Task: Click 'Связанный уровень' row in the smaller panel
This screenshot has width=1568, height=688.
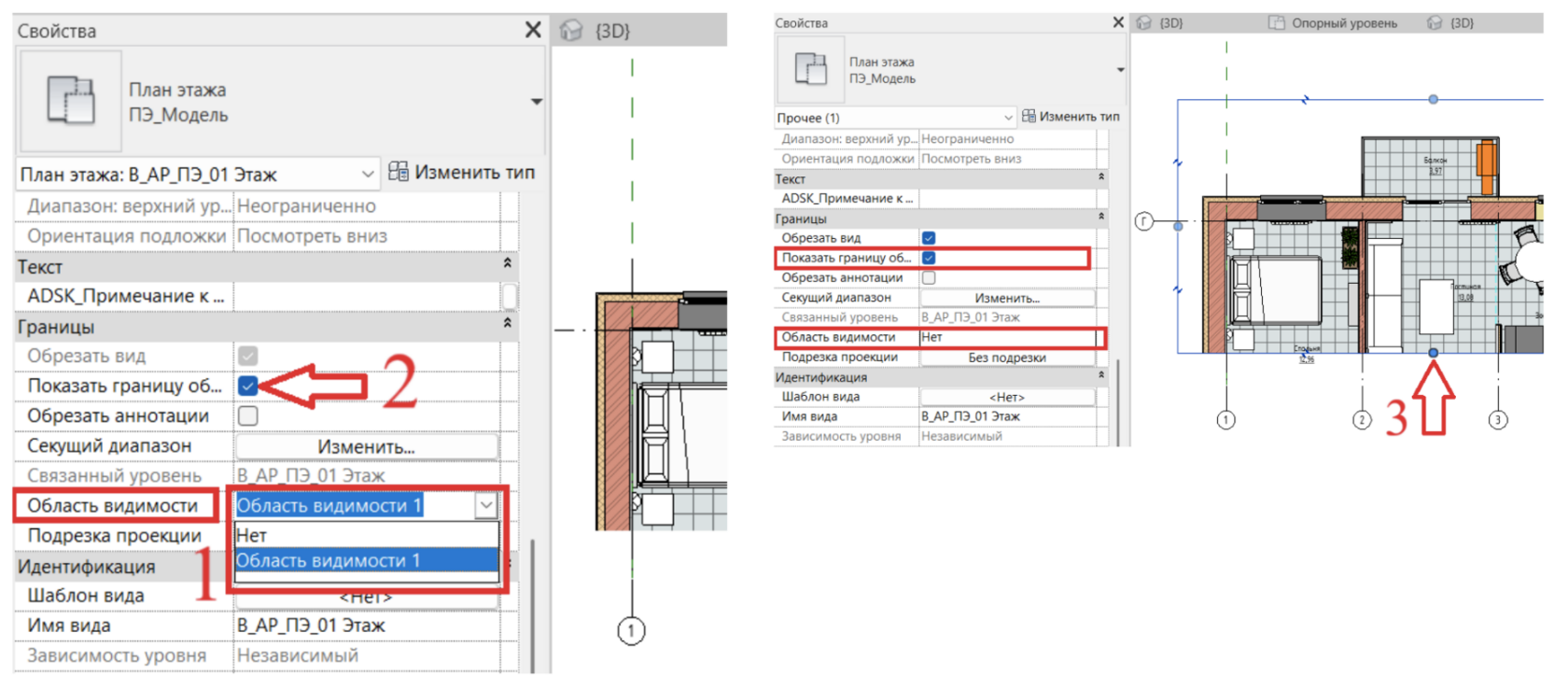Action: click(x=941, y=317)
